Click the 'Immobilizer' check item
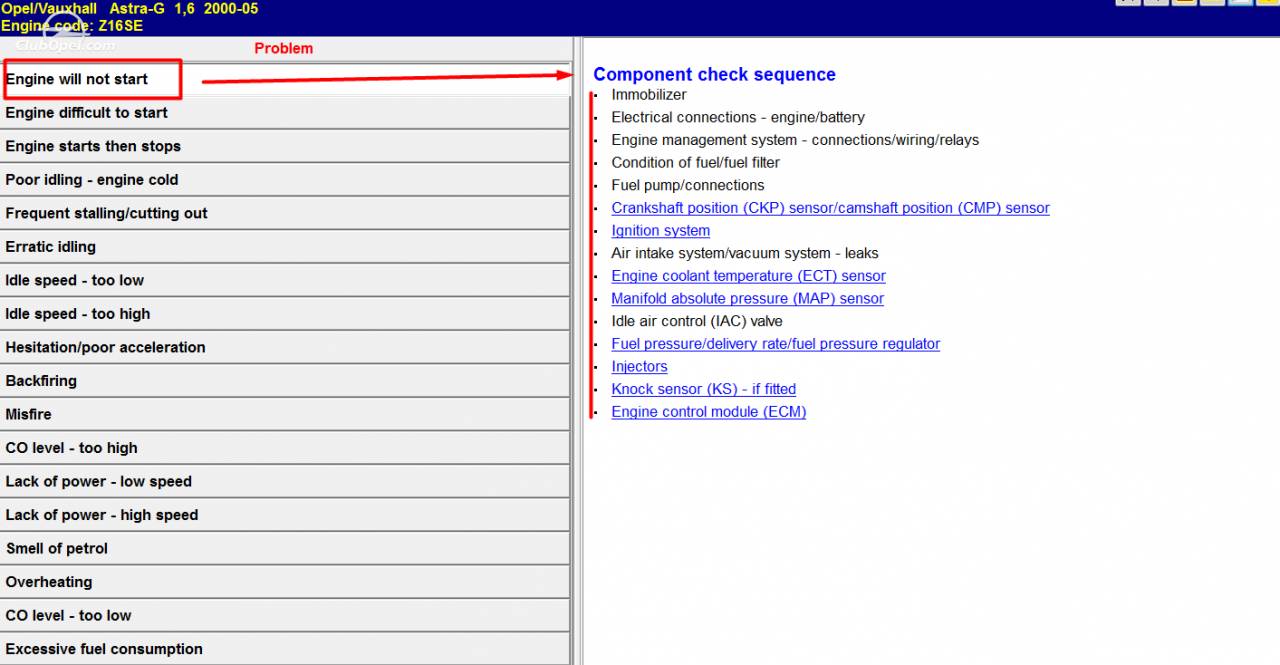The image size is (1280, 665). click(649, 95)
